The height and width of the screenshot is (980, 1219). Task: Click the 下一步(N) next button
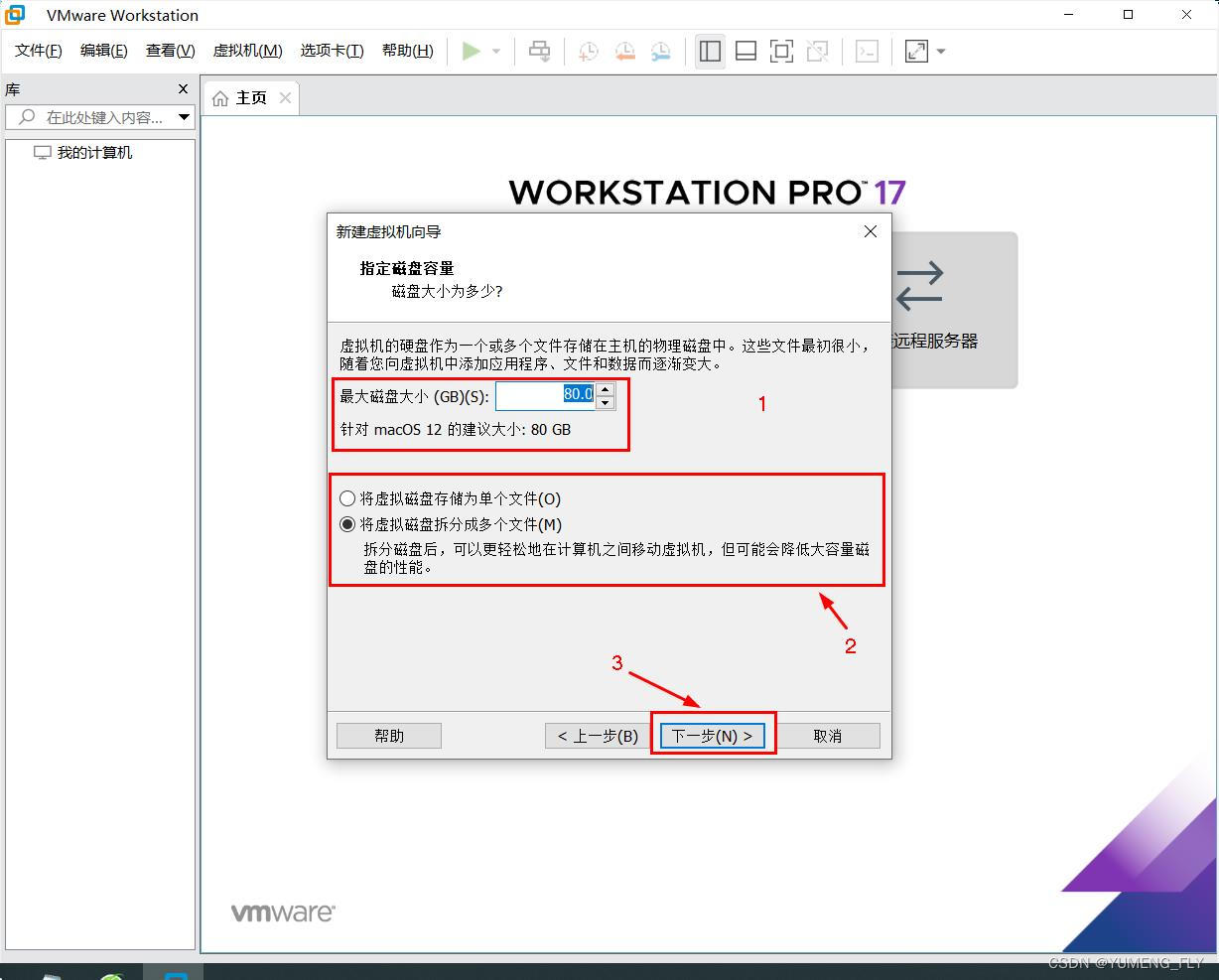(x=713, y=736)
